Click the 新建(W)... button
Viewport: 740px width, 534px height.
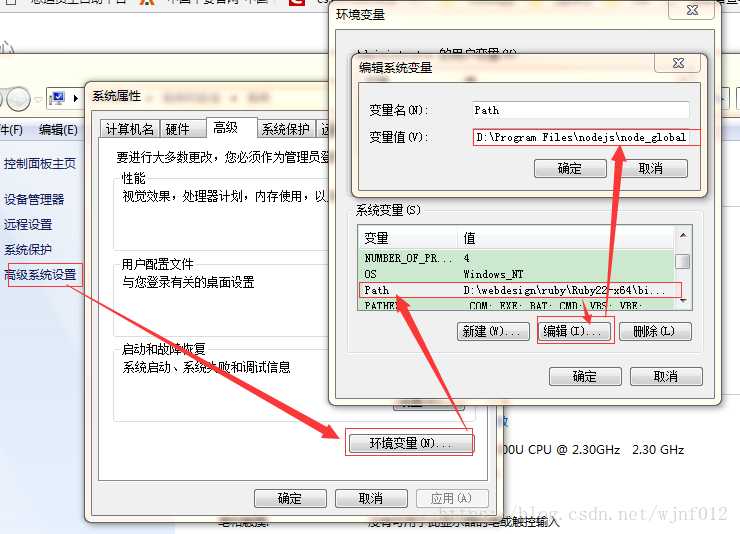(491, 331)
